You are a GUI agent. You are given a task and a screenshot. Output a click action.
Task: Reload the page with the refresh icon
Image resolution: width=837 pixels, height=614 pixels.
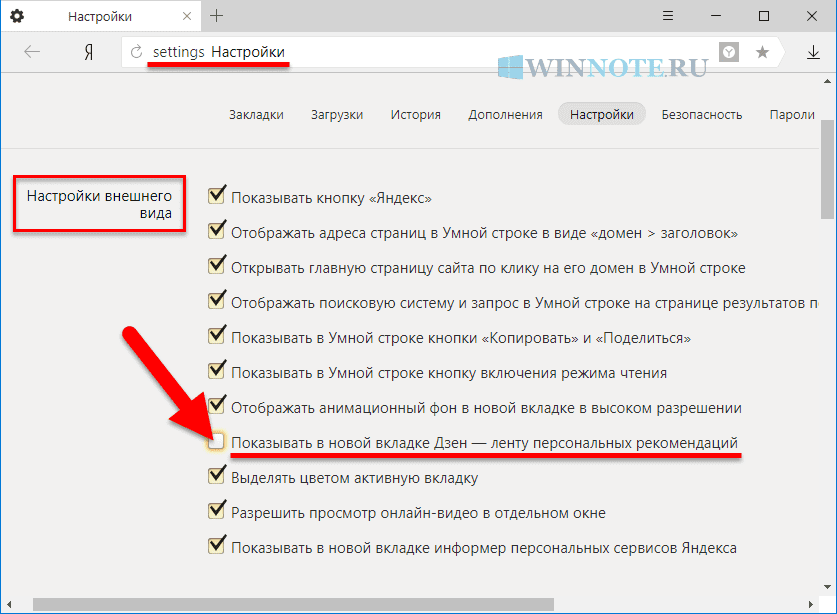pos(137,52)
